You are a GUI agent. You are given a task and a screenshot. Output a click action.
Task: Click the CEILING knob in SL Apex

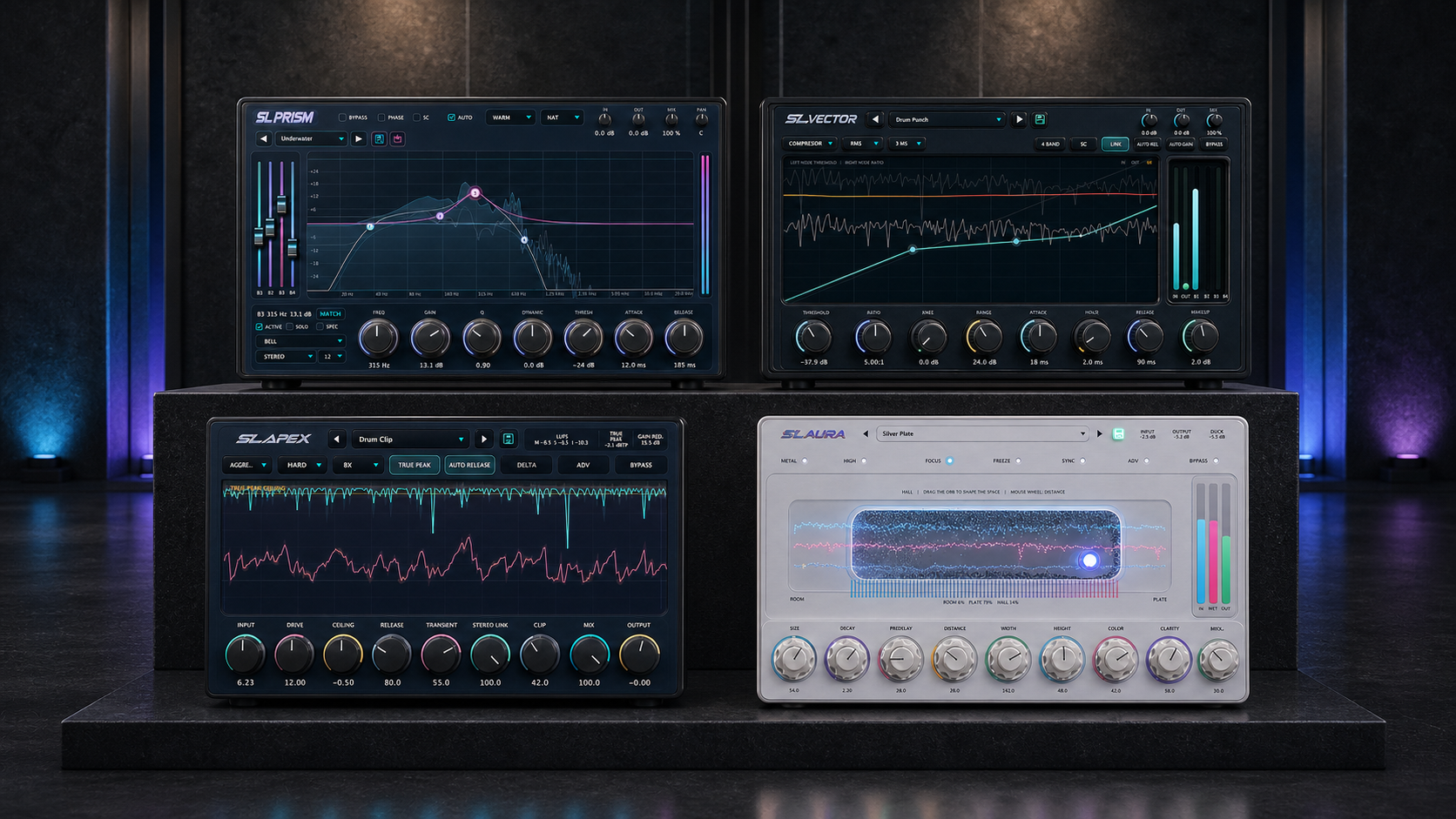(343, 654)
